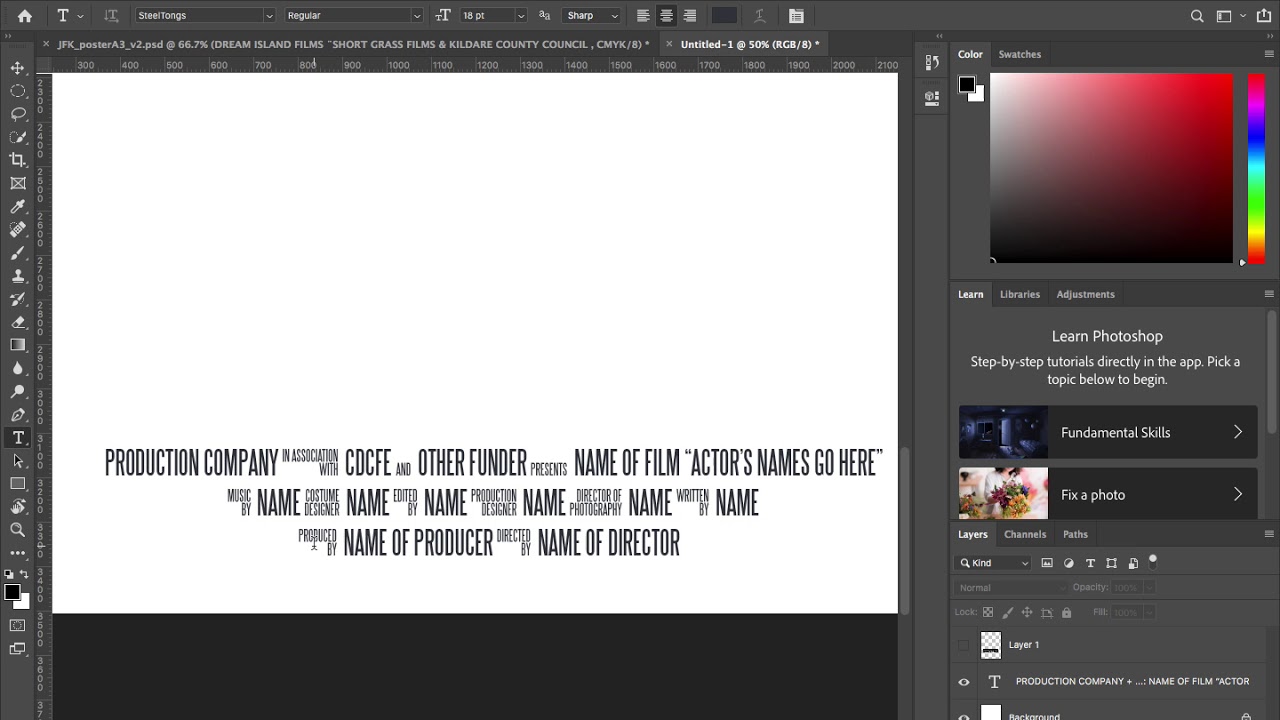Create warped text from options bar
Viewport: 1280px width, 720px height.
[x=760, y=16]
